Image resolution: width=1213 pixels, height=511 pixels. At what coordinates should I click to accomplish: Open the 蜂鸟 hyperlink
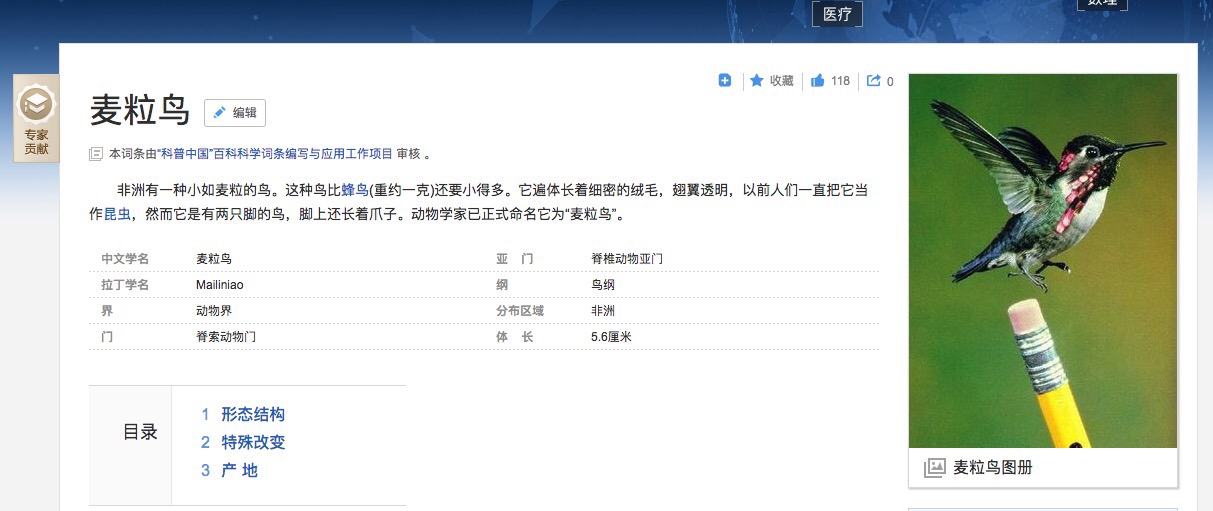tap(355, 189)
